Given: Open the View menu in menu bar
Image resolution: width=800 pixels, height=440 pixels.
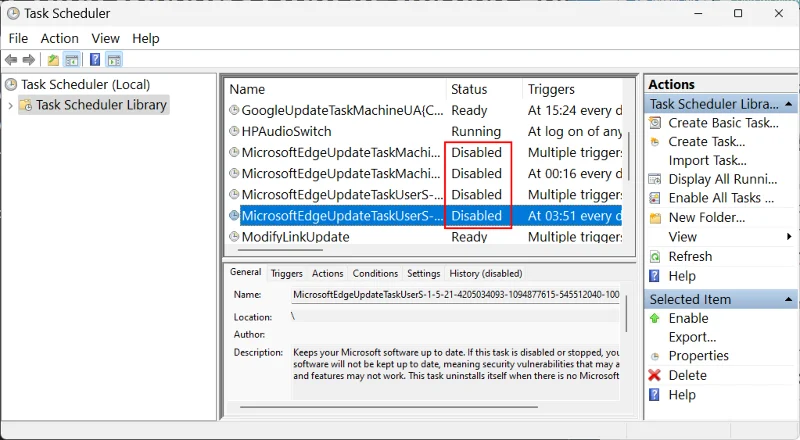Looking at the screenshot, I should click(106, 39).
